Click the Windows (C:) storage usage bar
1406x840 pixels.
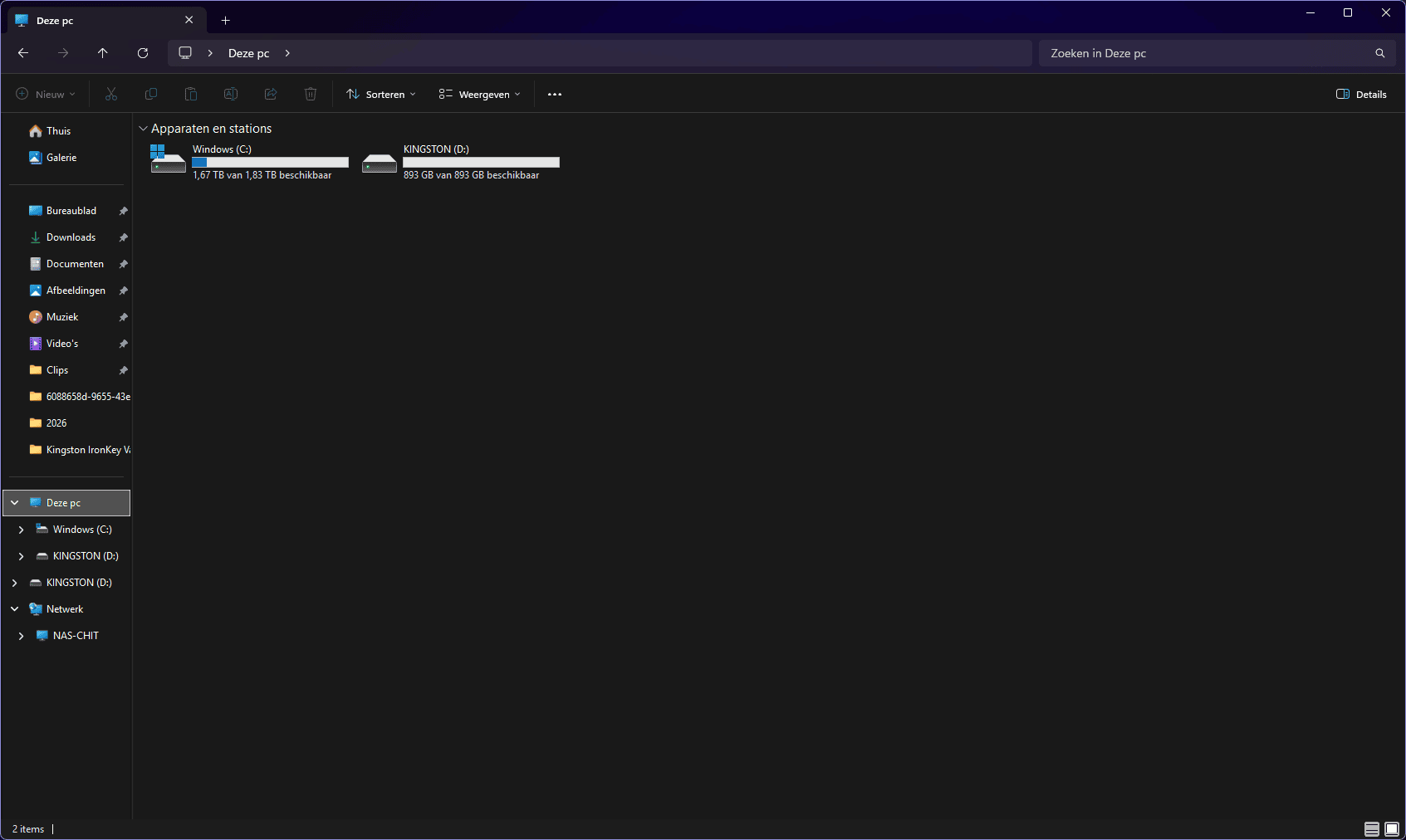click(x=270, y=163)
